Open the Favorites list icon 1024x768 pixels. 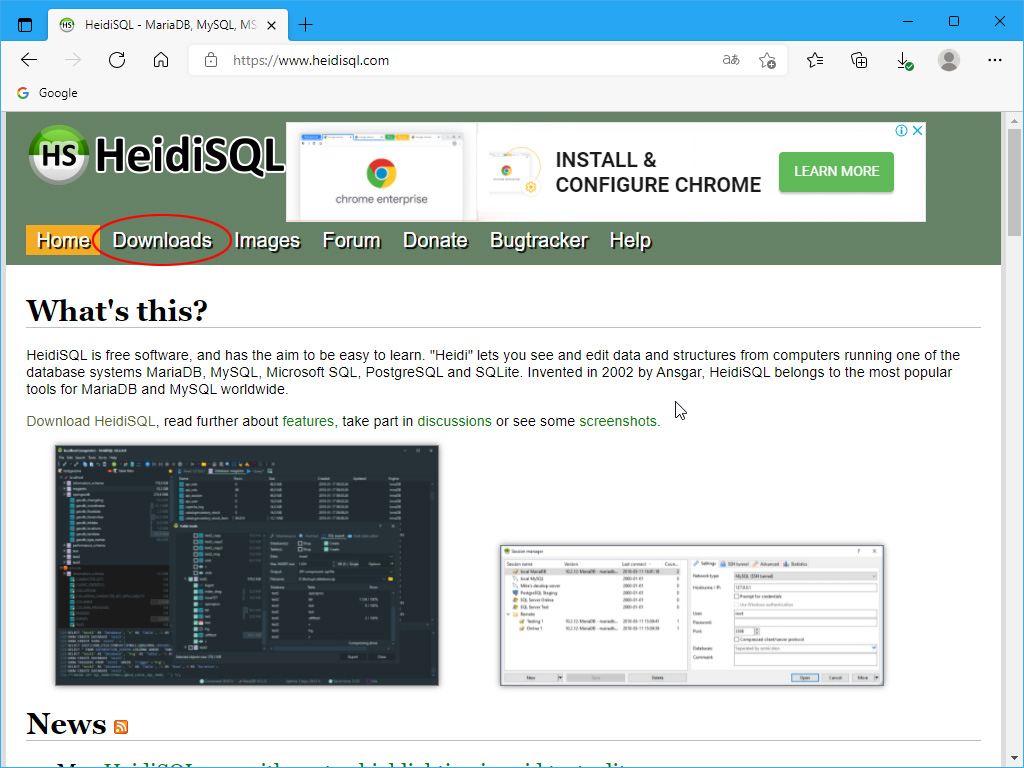814,60
